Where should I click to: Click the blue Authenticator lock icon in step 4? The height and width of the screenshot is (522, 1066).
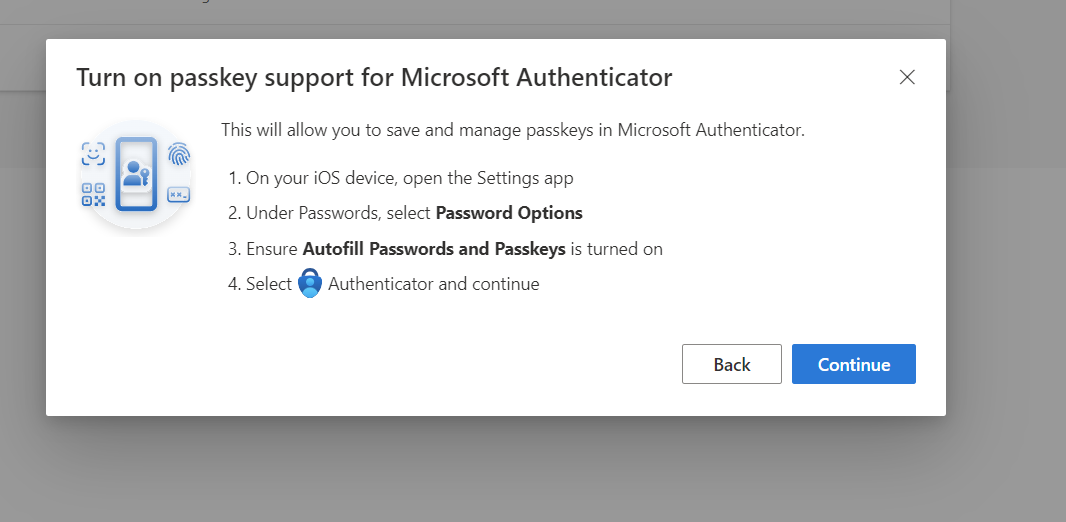tap(310, 284)
